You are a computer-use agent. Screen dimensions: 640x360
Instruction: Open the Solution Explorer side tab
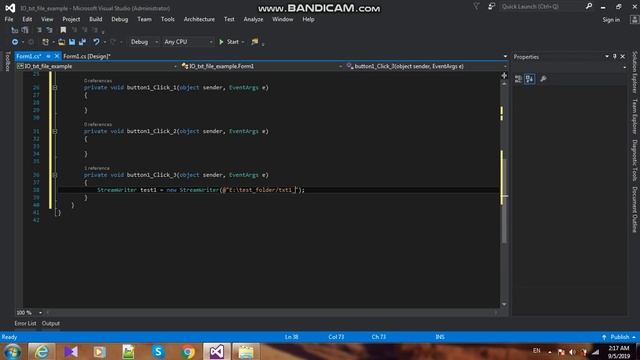click(635, 72)
